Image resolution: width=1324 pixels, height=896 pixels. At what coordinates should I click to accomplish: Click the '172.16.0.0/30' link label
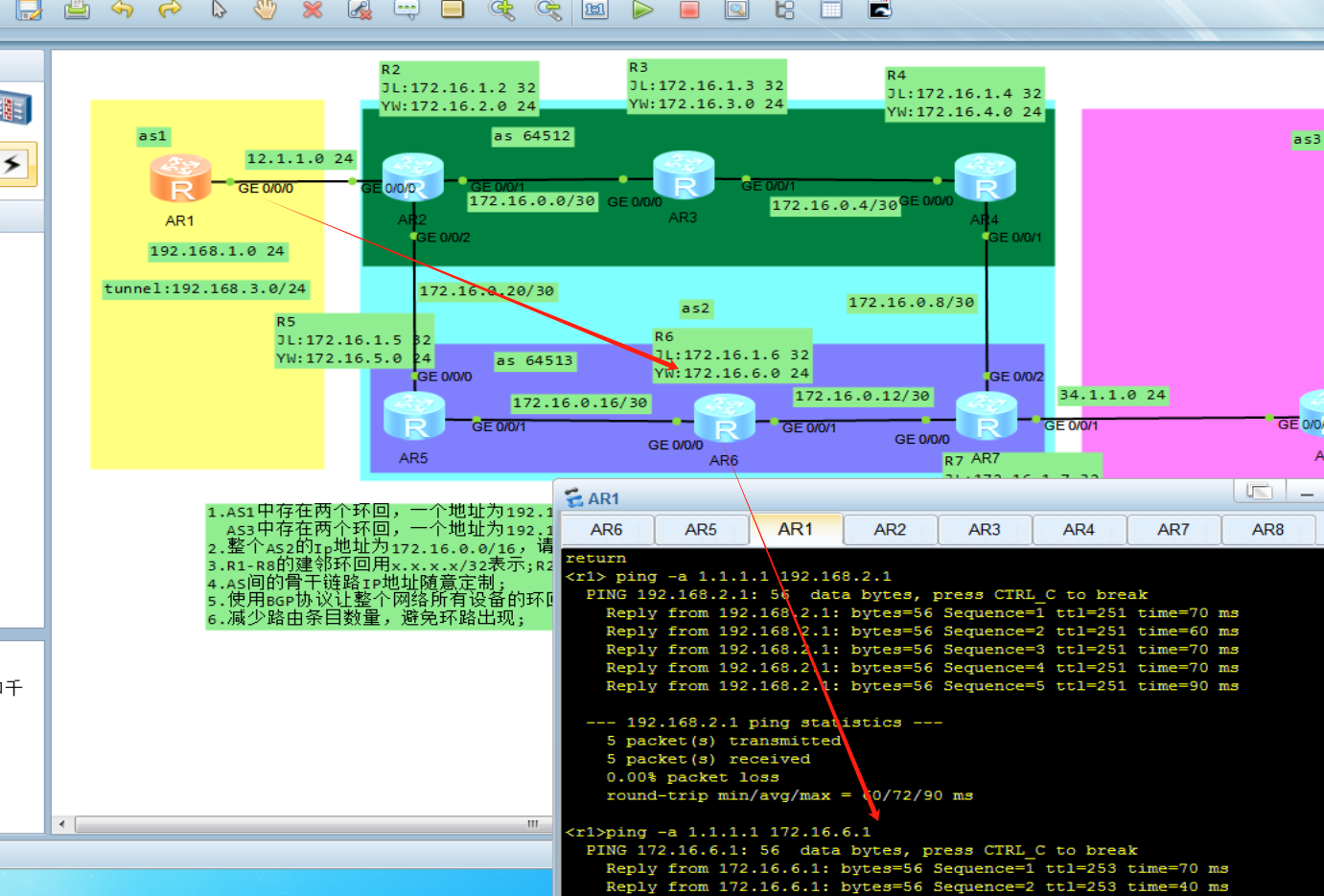[532, 201]
